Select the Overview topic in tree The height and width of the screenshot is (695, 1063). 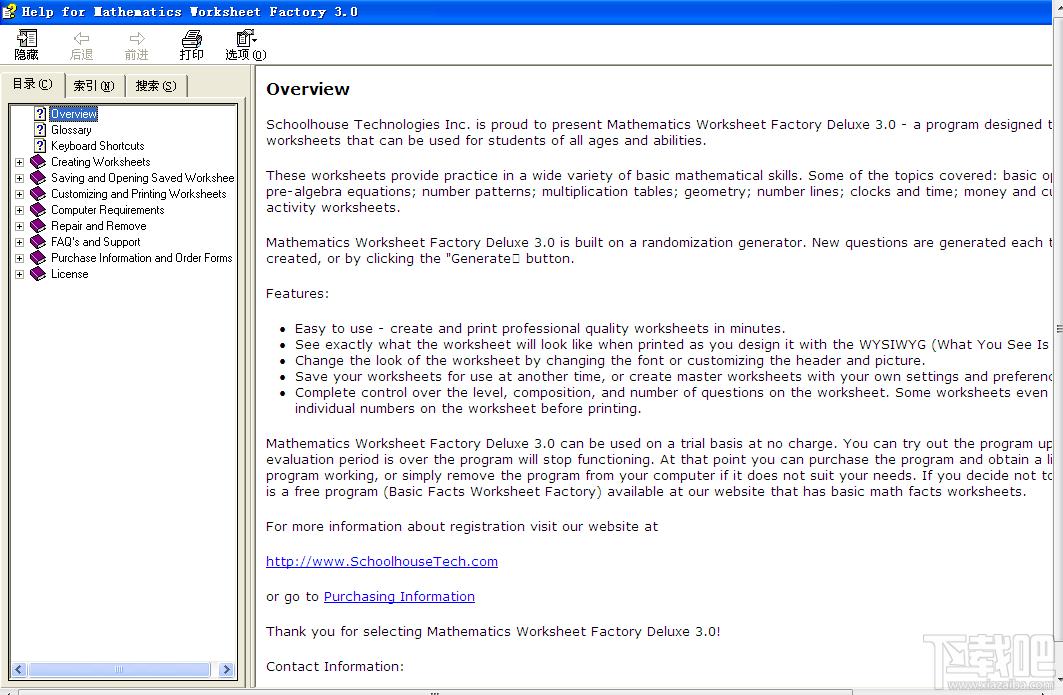coord(74,114)
